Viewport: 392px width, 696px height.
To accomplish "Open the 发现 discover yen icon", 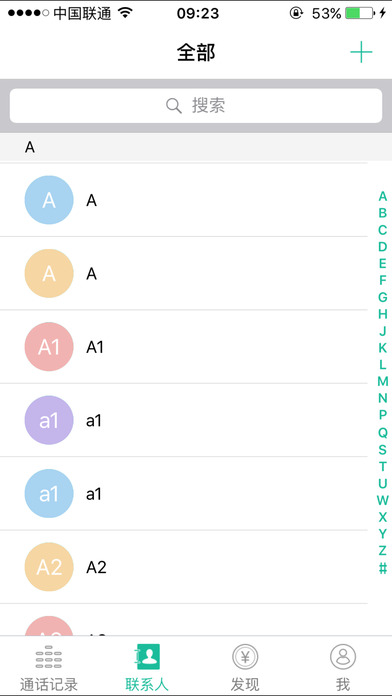I will pyautogui.click(x=245, y=656).
